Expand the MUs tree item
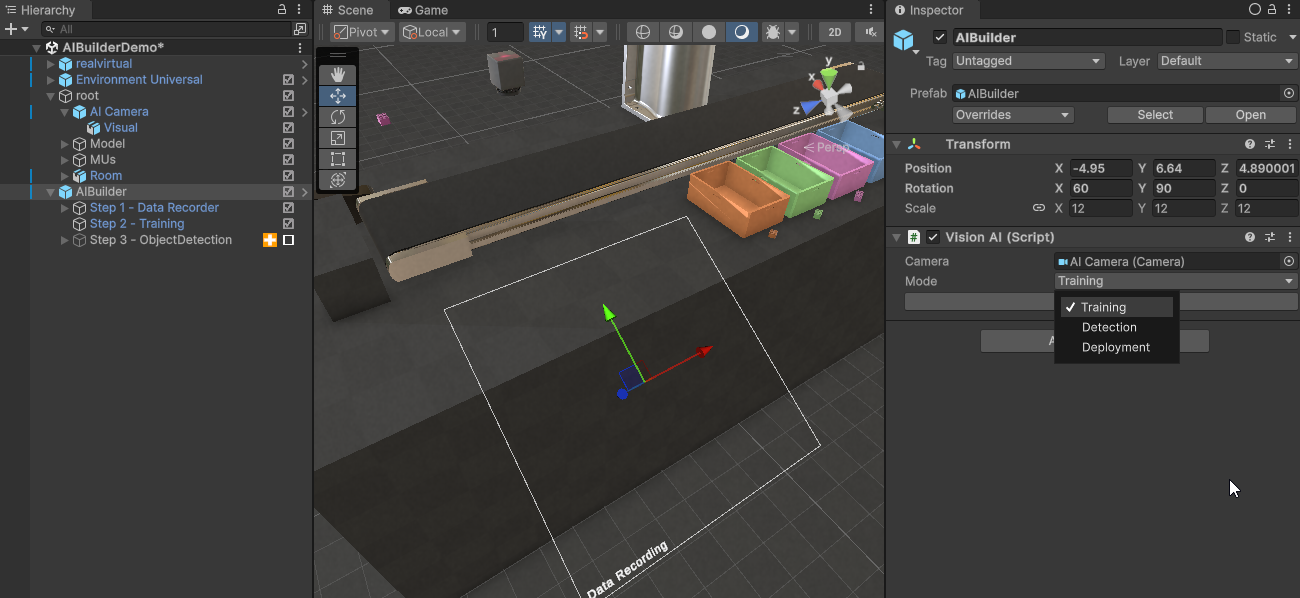Viewport: 1300px width, 598px height. (x=65, y=160)
